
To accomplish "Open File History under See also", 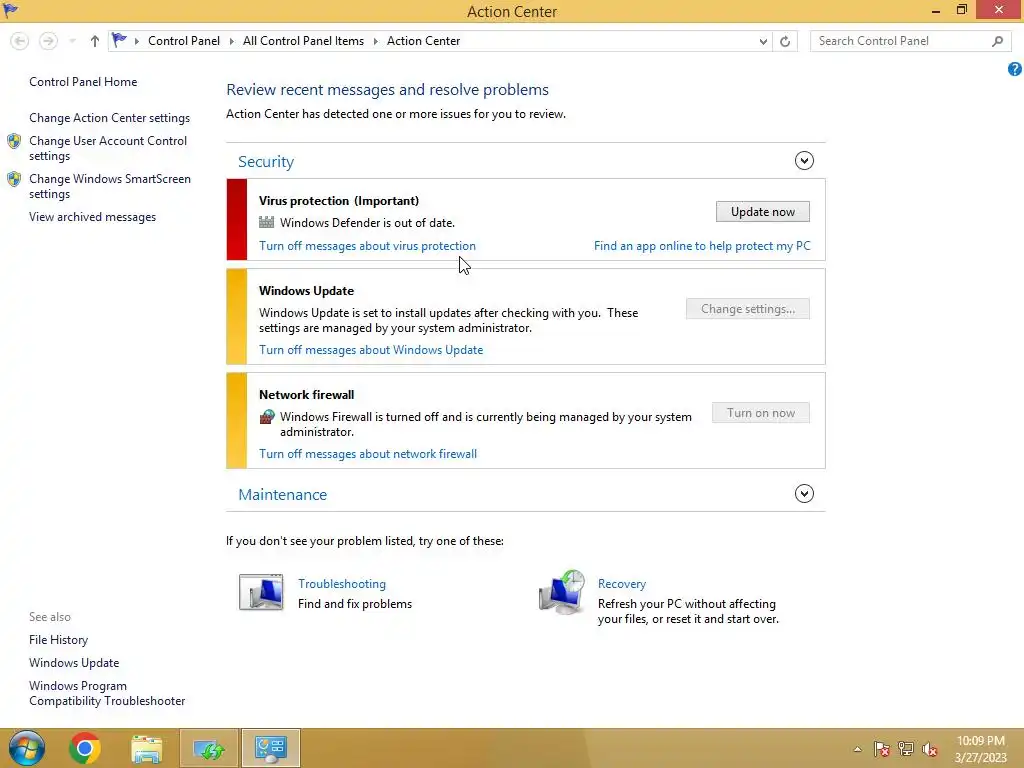I will click(x=58, y=640).
